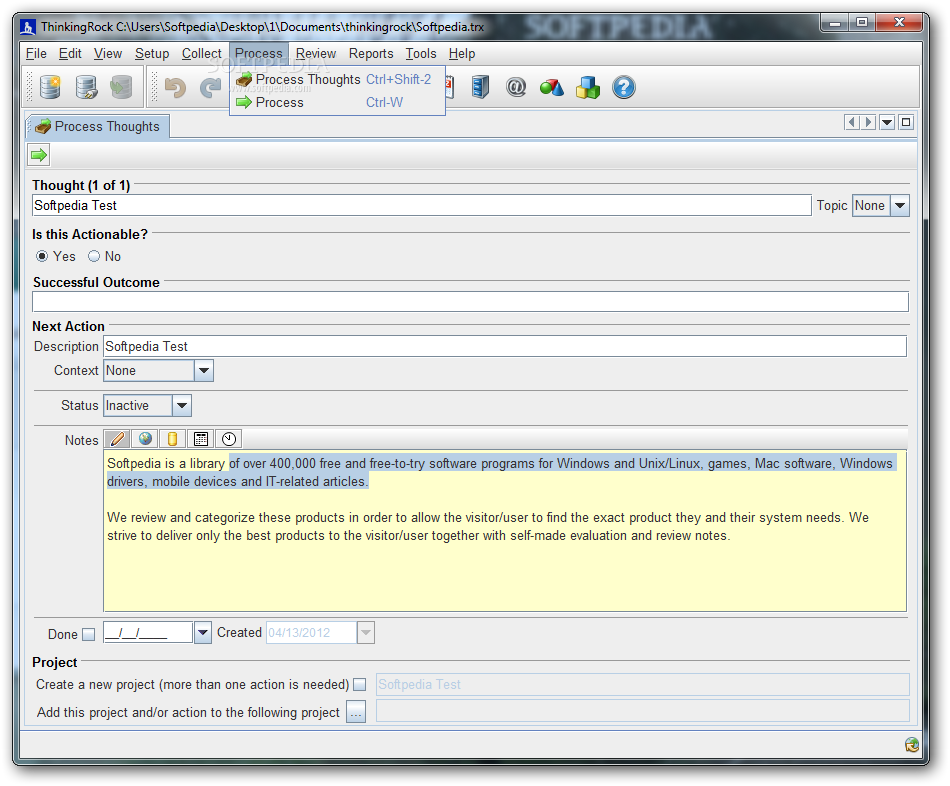Image resolution: width=950 pixels, height=786 pixels.
Task: Open the Edit menu
Action: [70, 53]
